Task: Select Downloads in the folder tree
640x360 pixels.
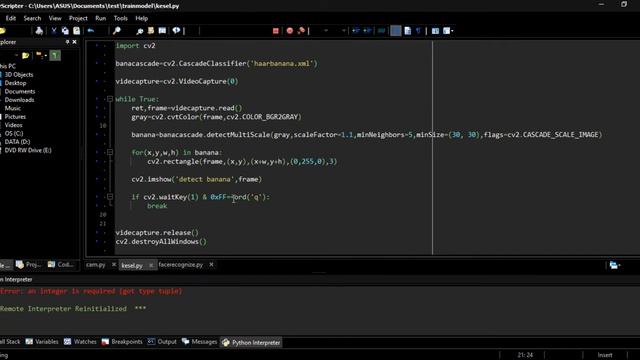Action: click(19, 100)
